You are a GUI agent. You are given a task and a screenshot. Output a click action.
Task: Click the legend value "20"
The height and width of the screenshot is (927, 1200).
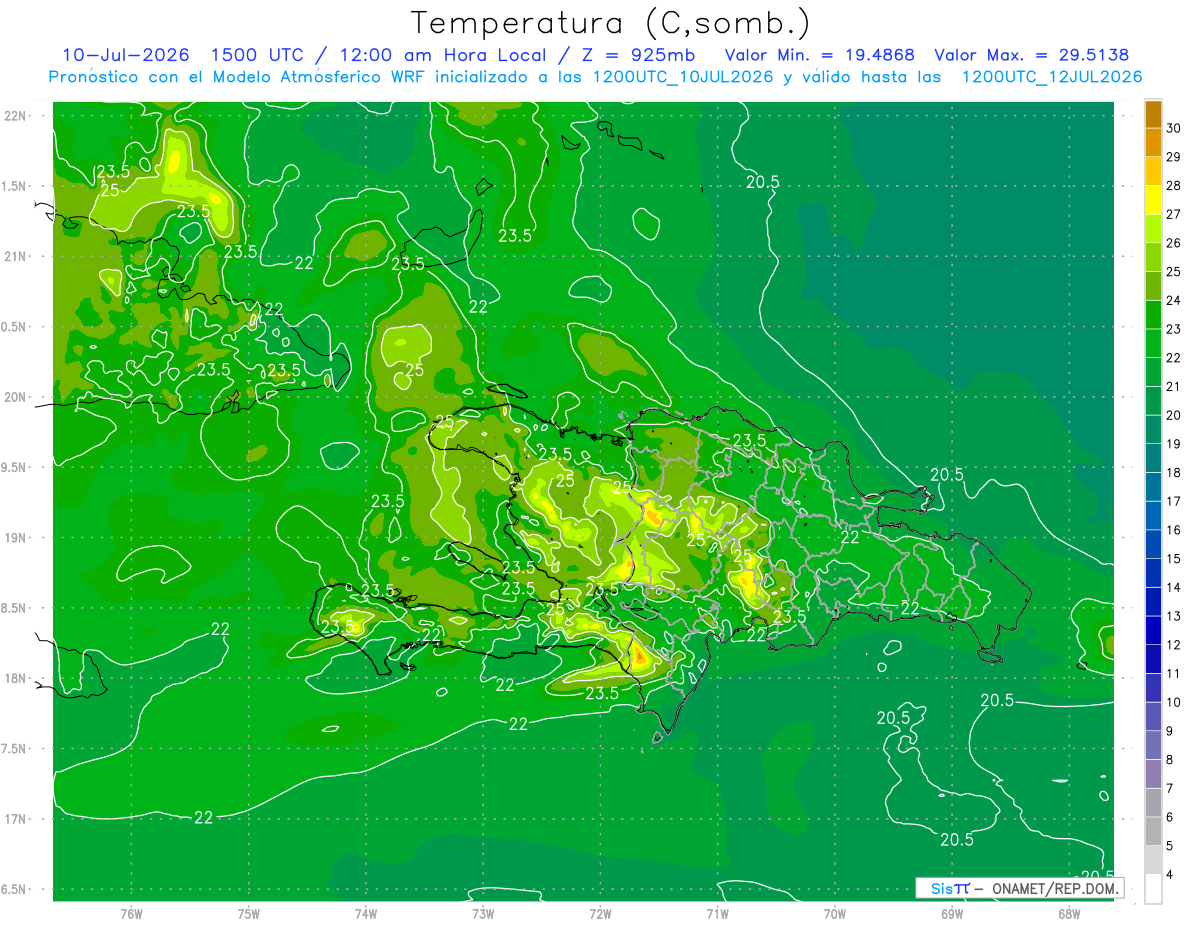1174,415
